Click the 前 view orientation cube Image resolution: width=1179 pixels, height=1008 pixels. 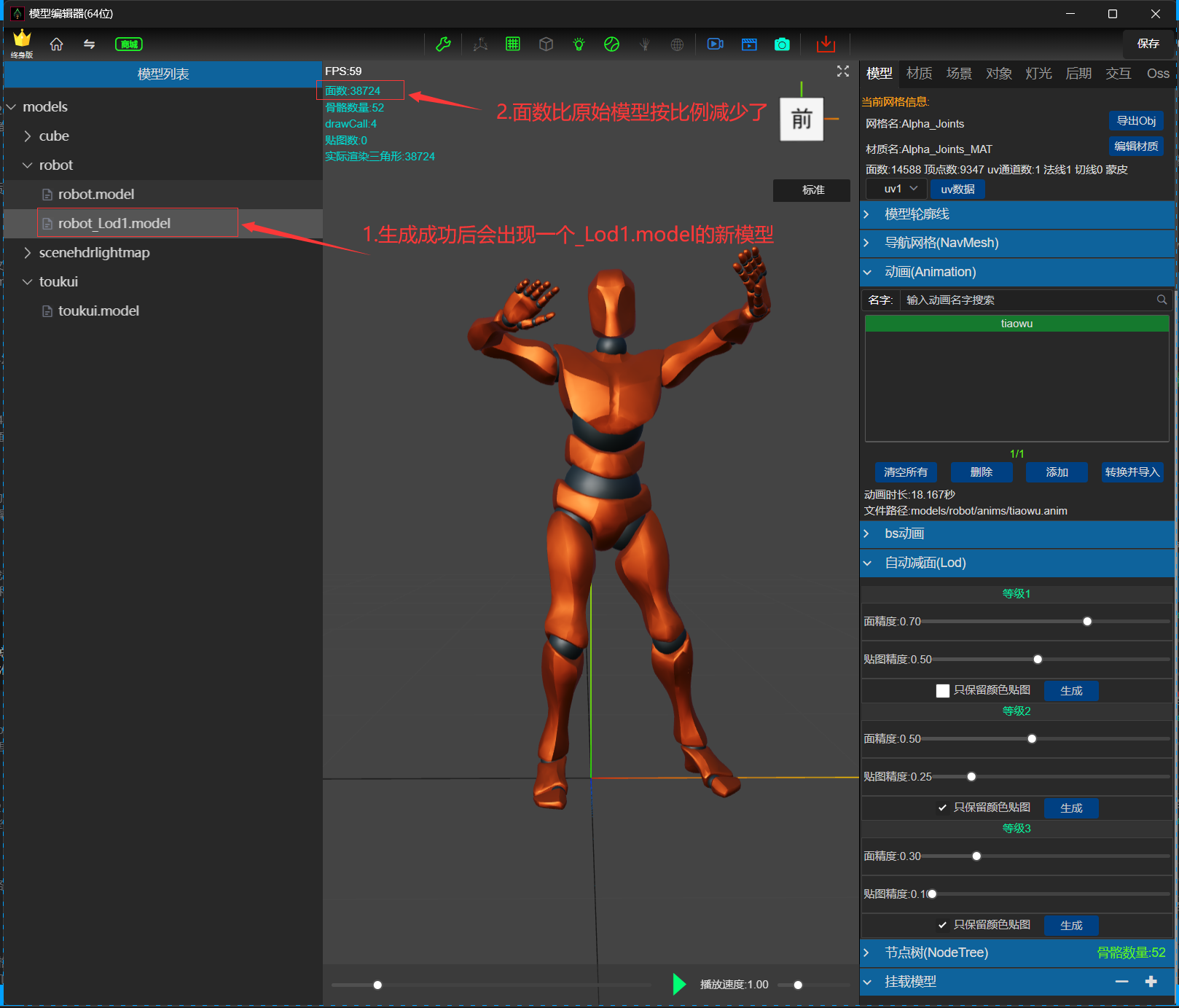802,119
